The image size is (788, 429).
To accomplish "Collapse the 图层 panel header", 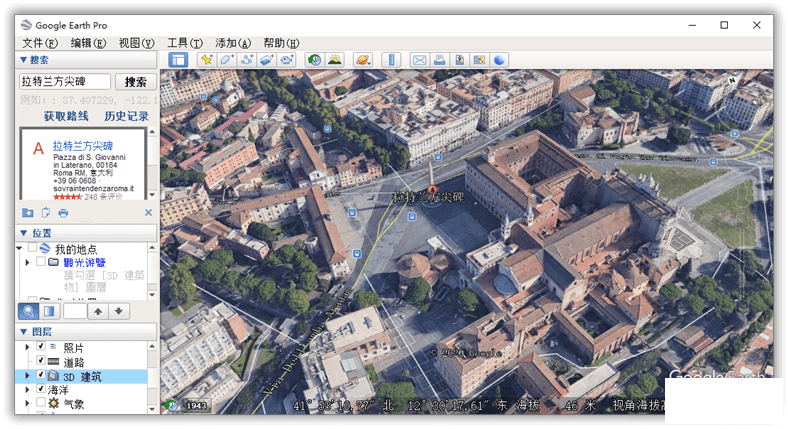I will click(86, 332).
